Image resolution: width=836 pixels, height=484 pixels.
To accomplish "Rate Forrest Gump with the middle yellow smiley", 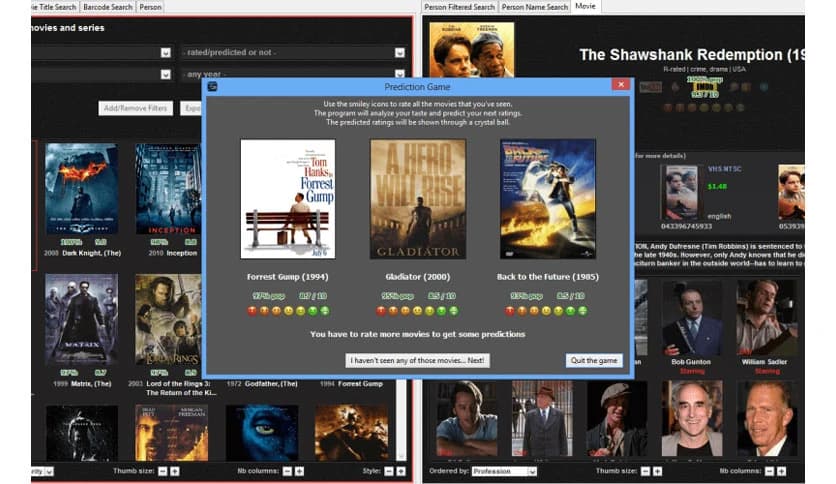I will tap(288, 311).
